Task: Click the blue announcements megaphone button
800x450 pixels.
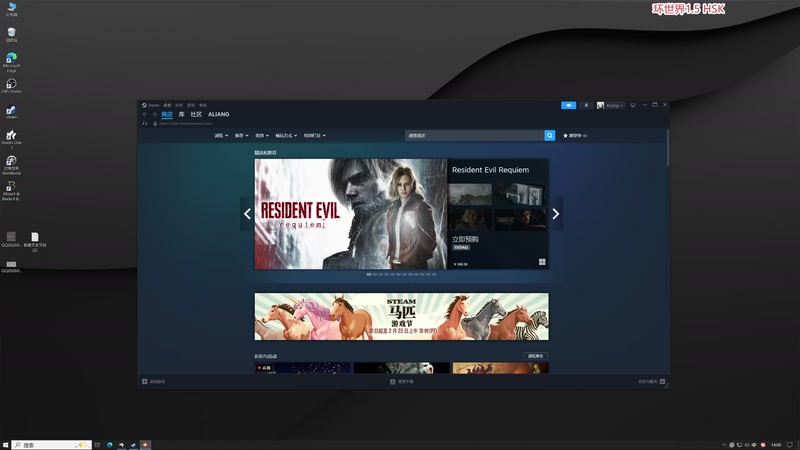Action: click(568, 105)
